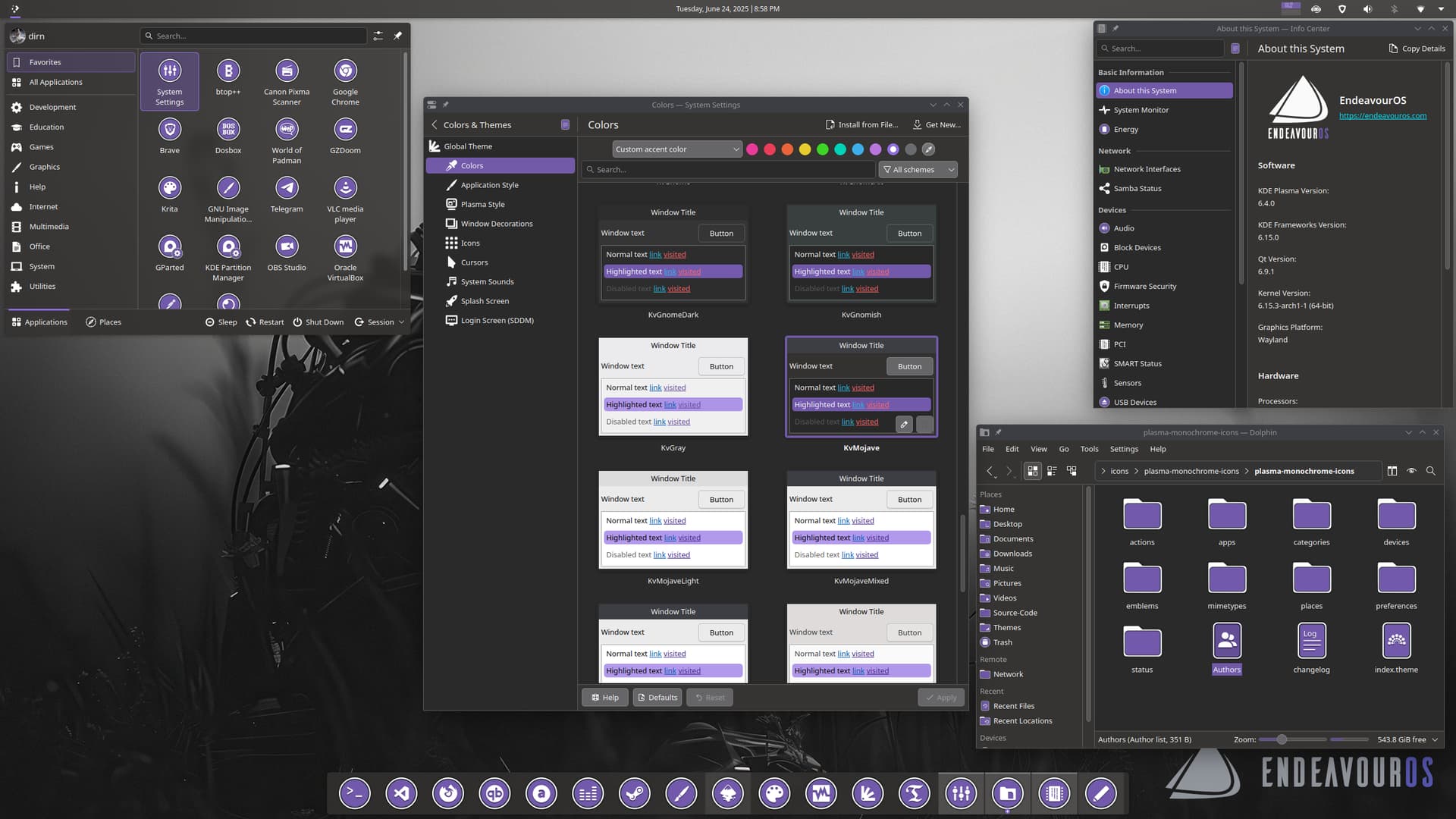1456x819 pixels.
Task: Pin the application launcher open
Action: (397, 36)
